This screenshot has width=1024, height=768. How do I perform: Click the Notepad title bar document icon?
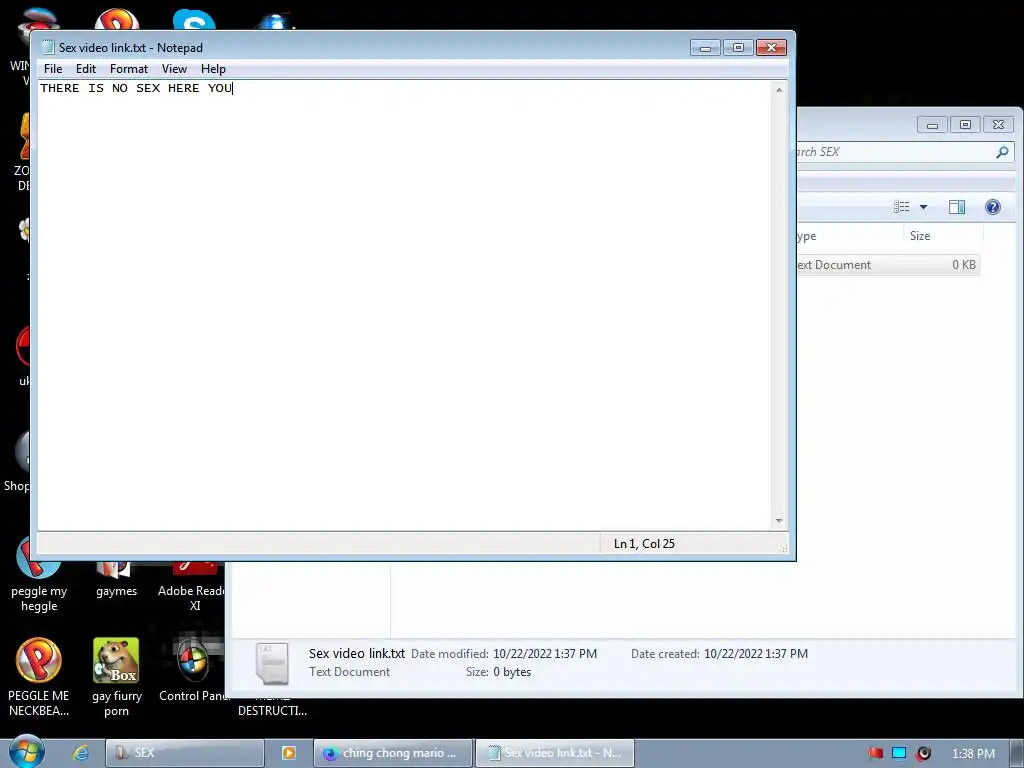point(47,48)
